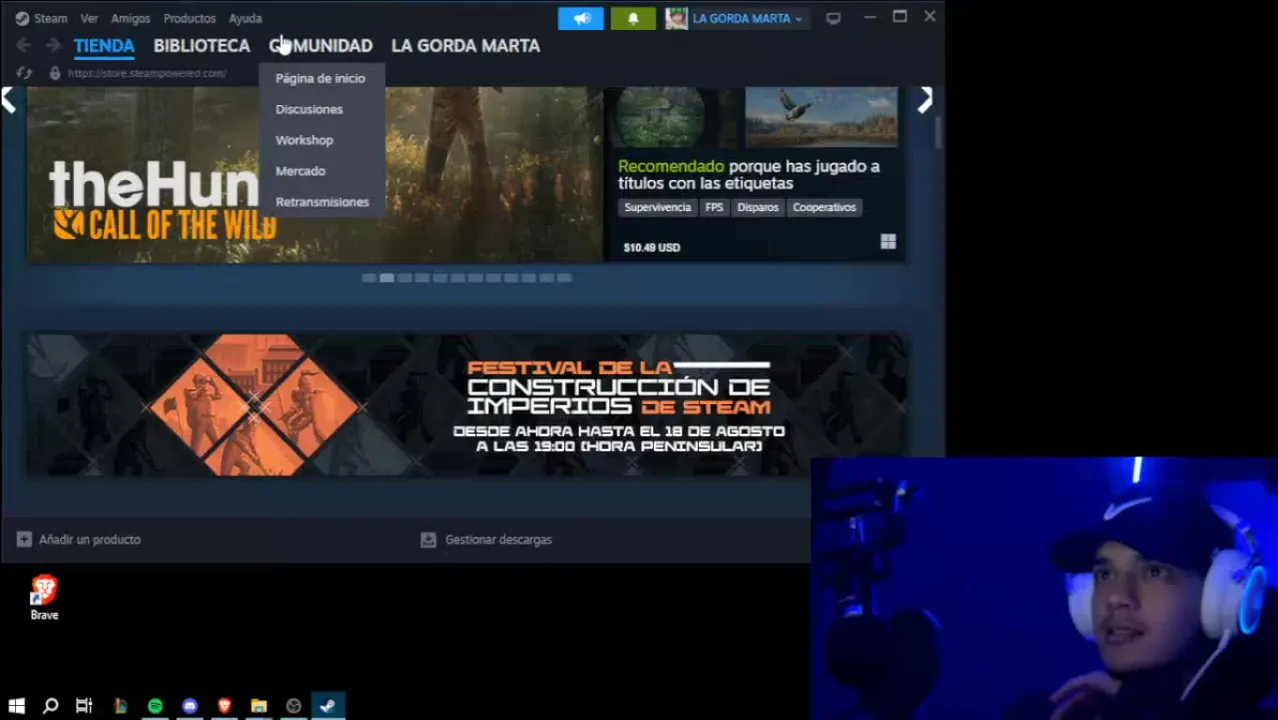Open the Steam announcements megaphone button
The height and width of the screenshot is (720, 1278).
[581, 18]
